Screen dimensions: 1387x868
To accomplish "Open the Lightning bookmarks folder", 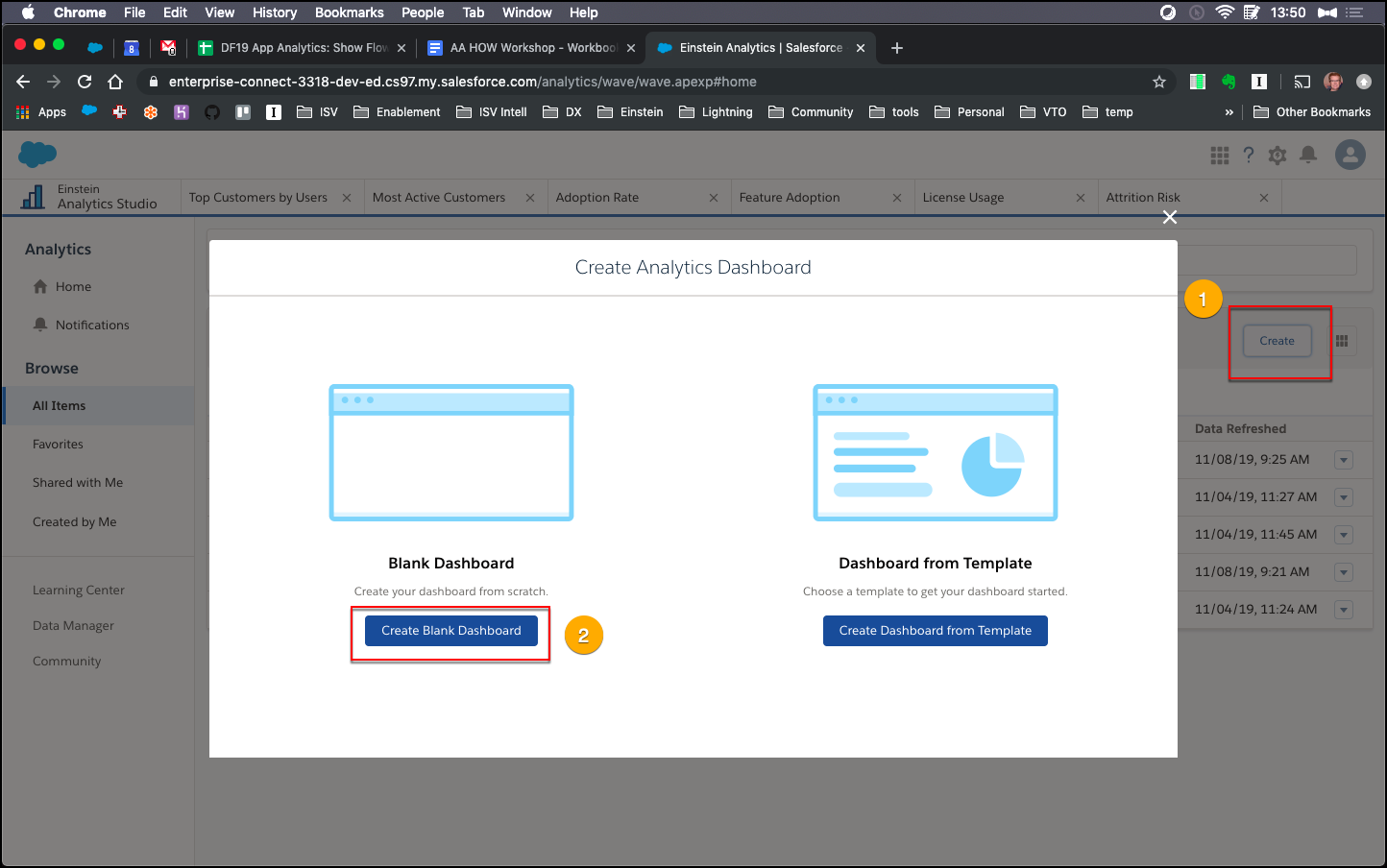I will point(716,112).
